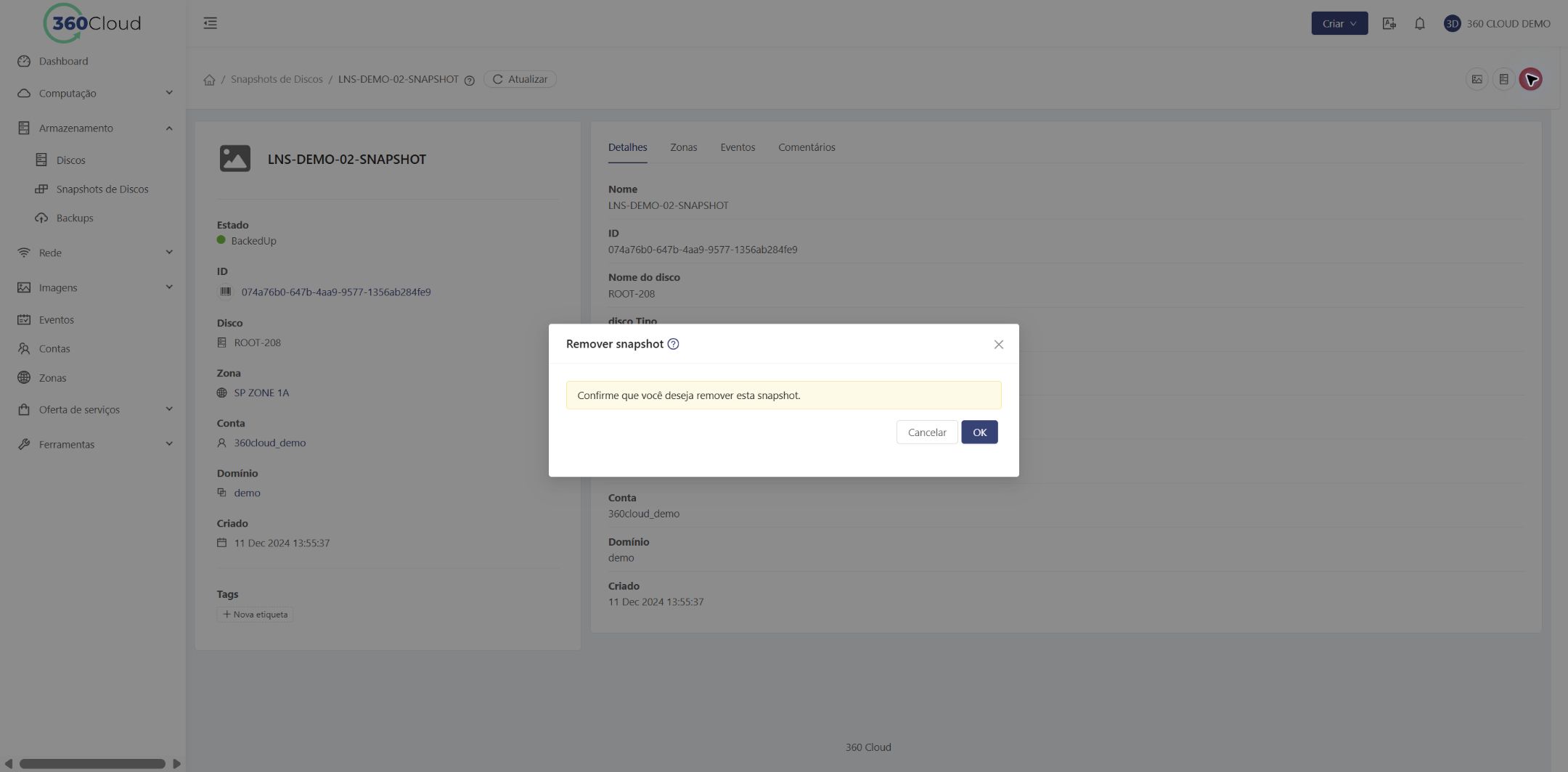Screen dimensions: 1568x772
Task: Click the sidebar horizontal scrollbar
Action: pos(92,763)
